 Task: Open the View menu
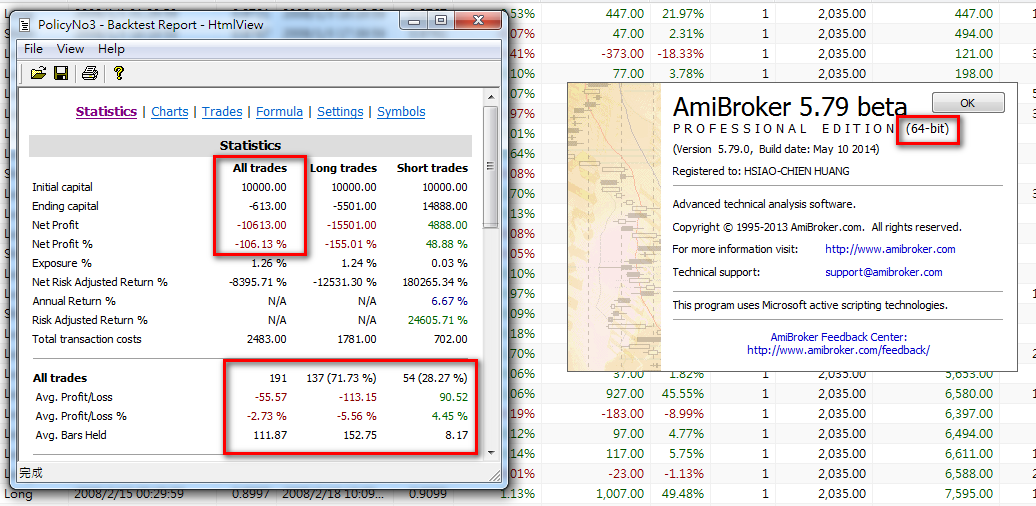click(x=70, y=49)
